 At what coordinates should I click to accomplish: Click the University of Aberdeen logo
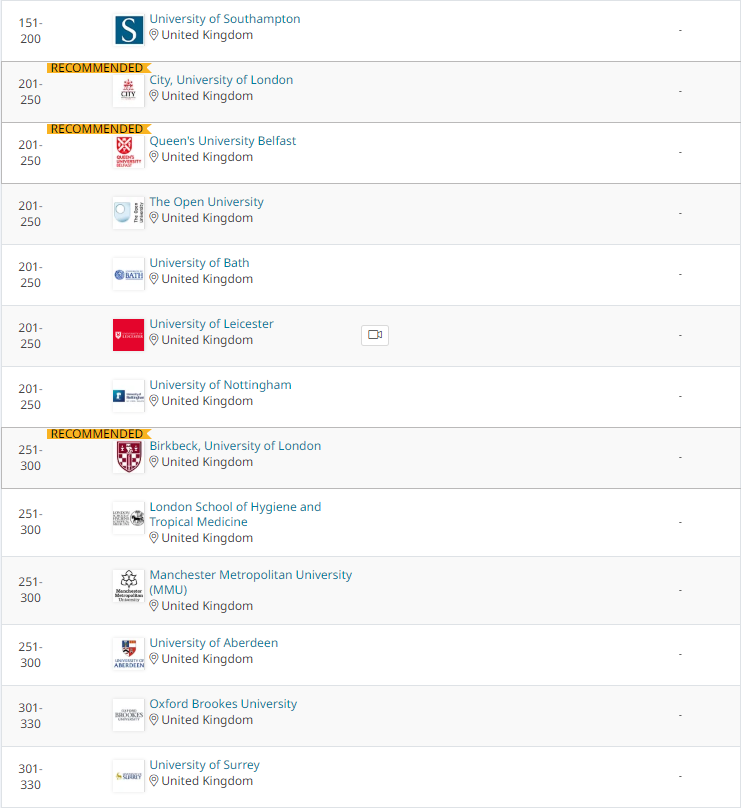[x=128, y=653]
